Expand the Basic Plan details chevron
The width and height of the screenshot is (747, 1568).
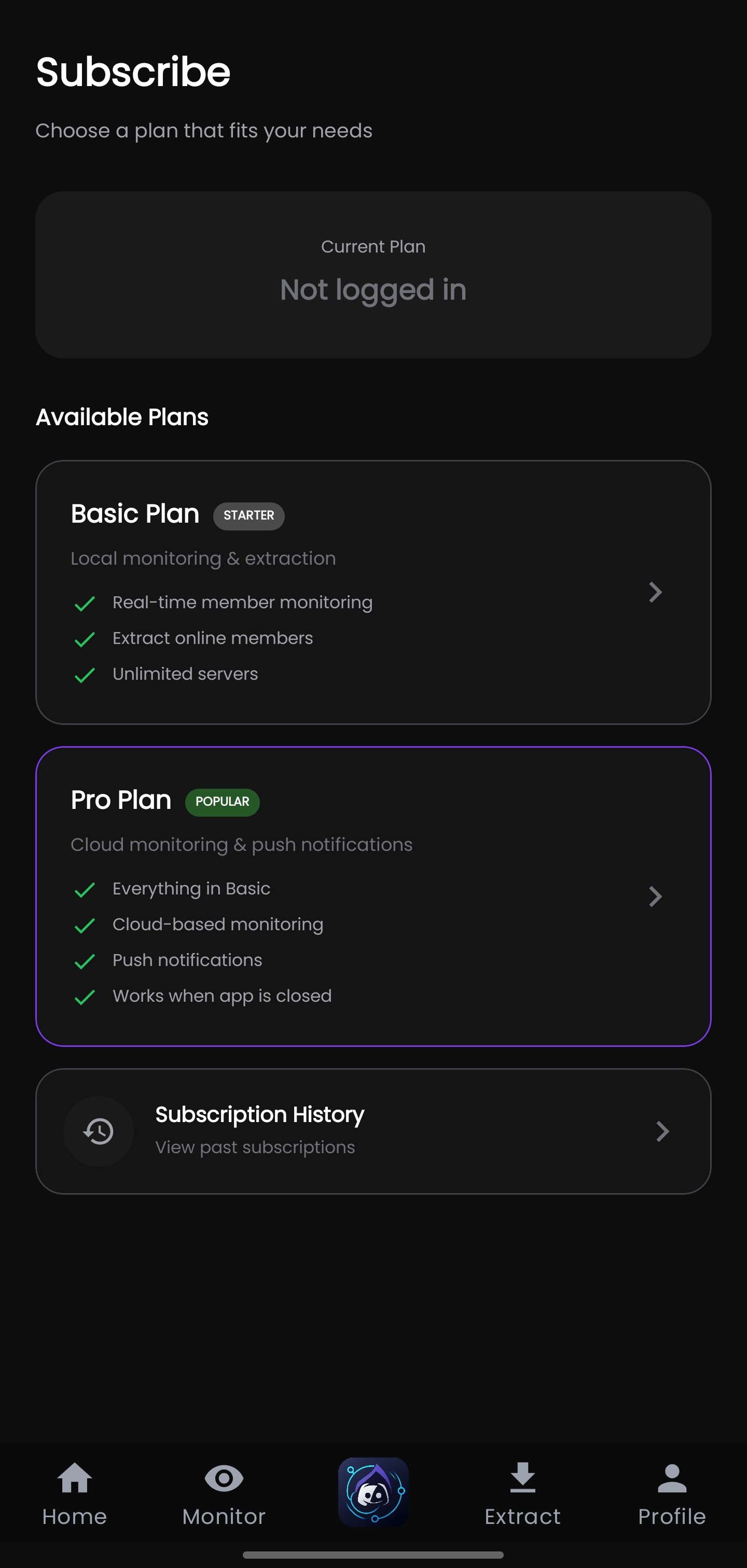tap(656, 592)
